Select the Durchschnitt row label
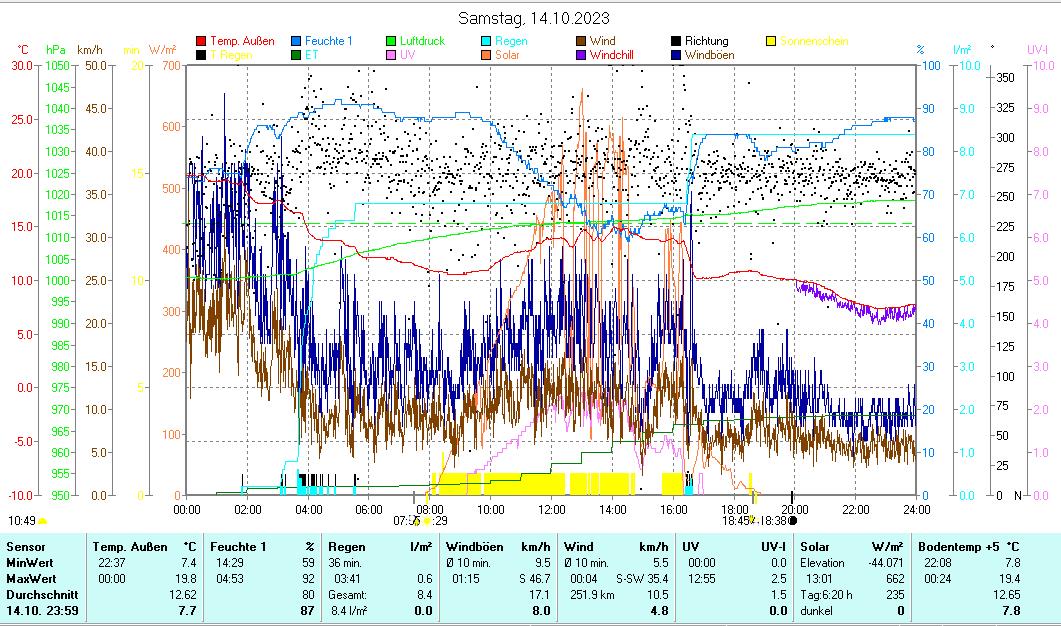The width and height of the screenshot is (1061, 626). coord(38,594)
